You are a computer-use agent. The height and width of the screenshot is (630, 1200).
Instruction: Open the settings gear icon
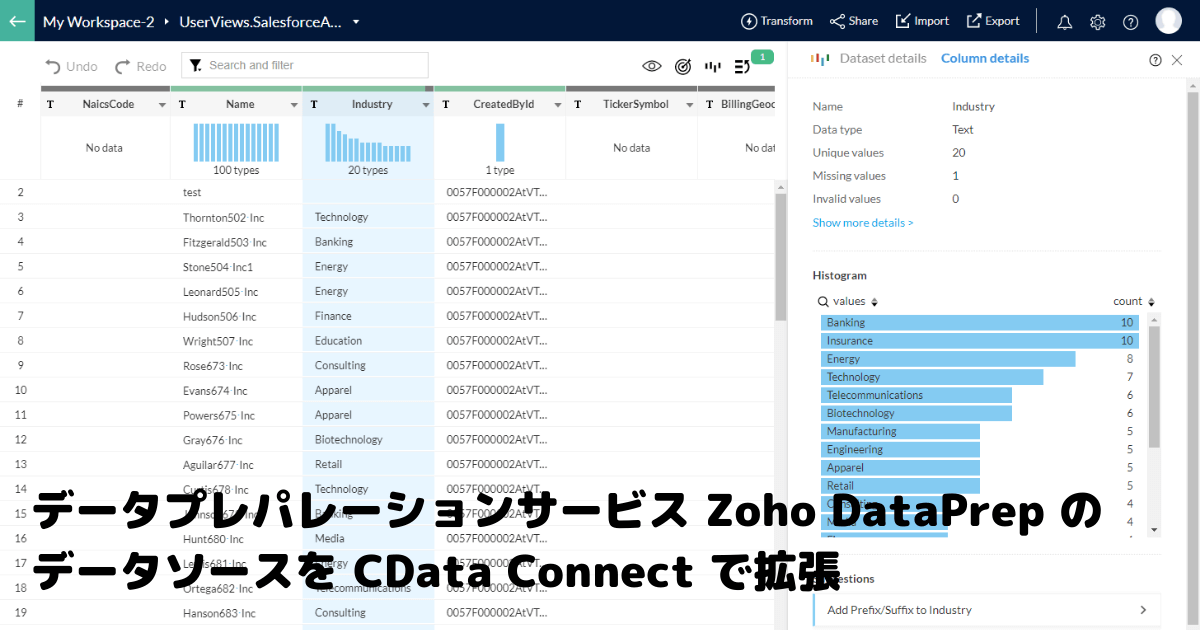(1097, 21)
